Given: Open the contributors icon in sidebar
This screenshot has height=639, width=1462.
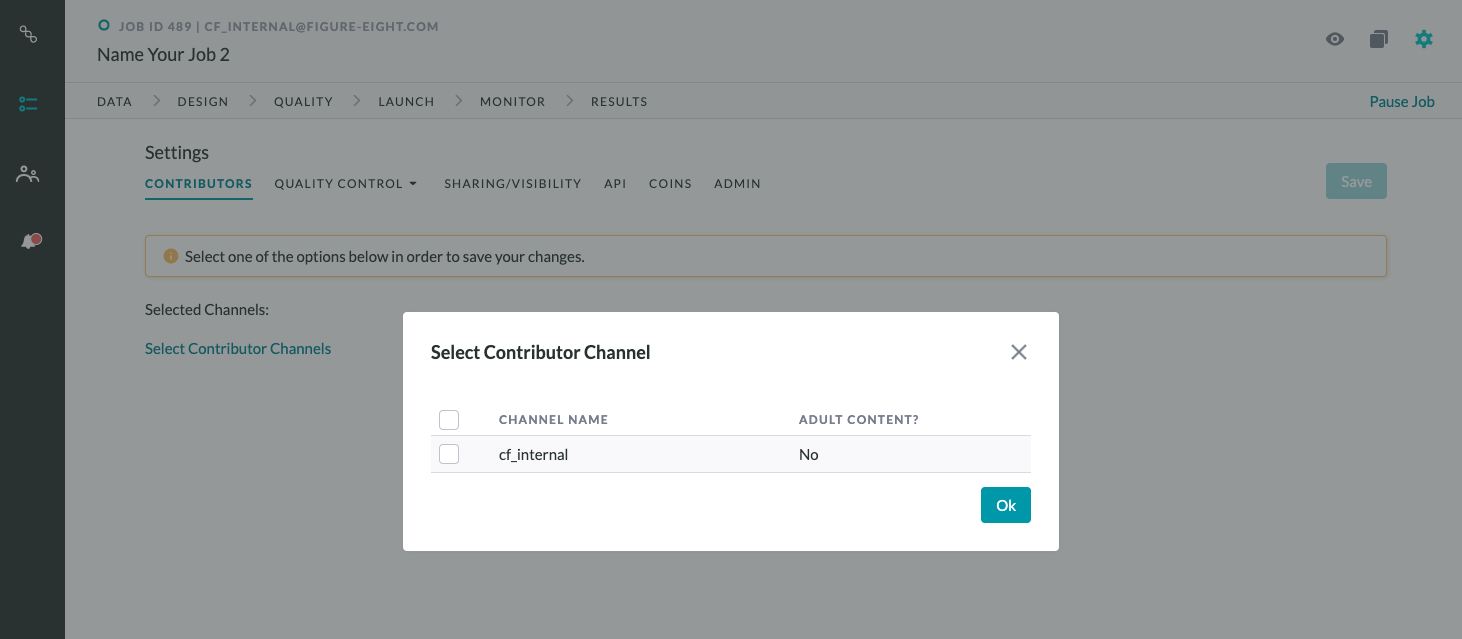Looking at the screenshot, I should 28,174.
